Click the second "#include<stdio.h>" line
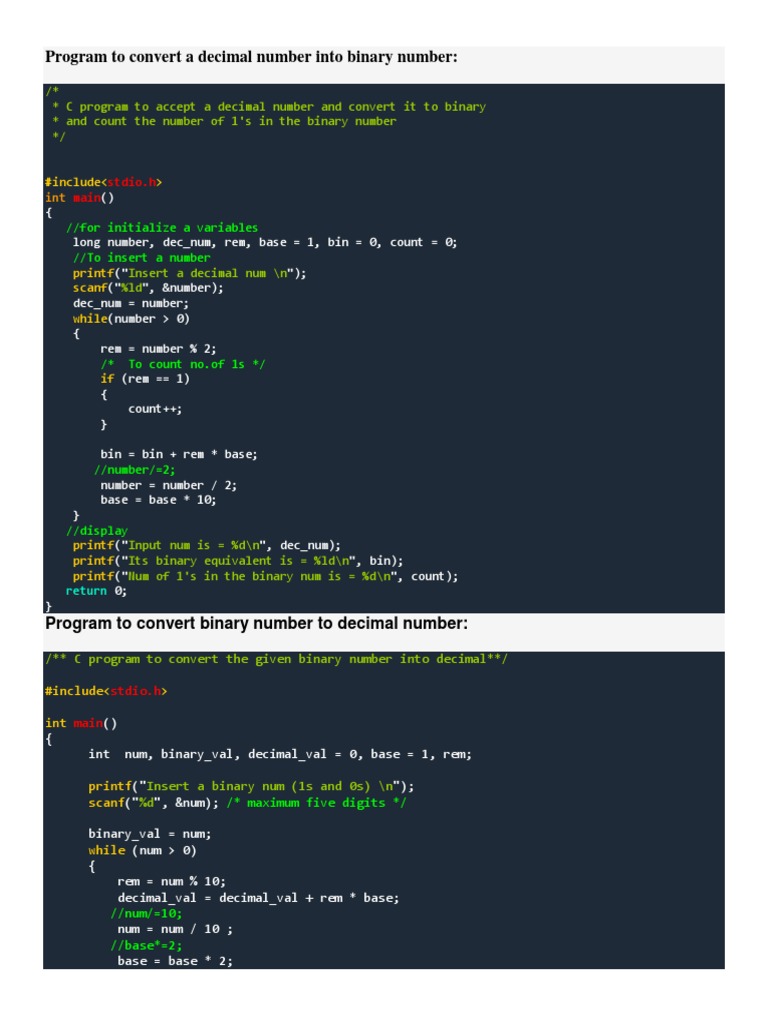 pyautogui.click(x=103, y=690)
